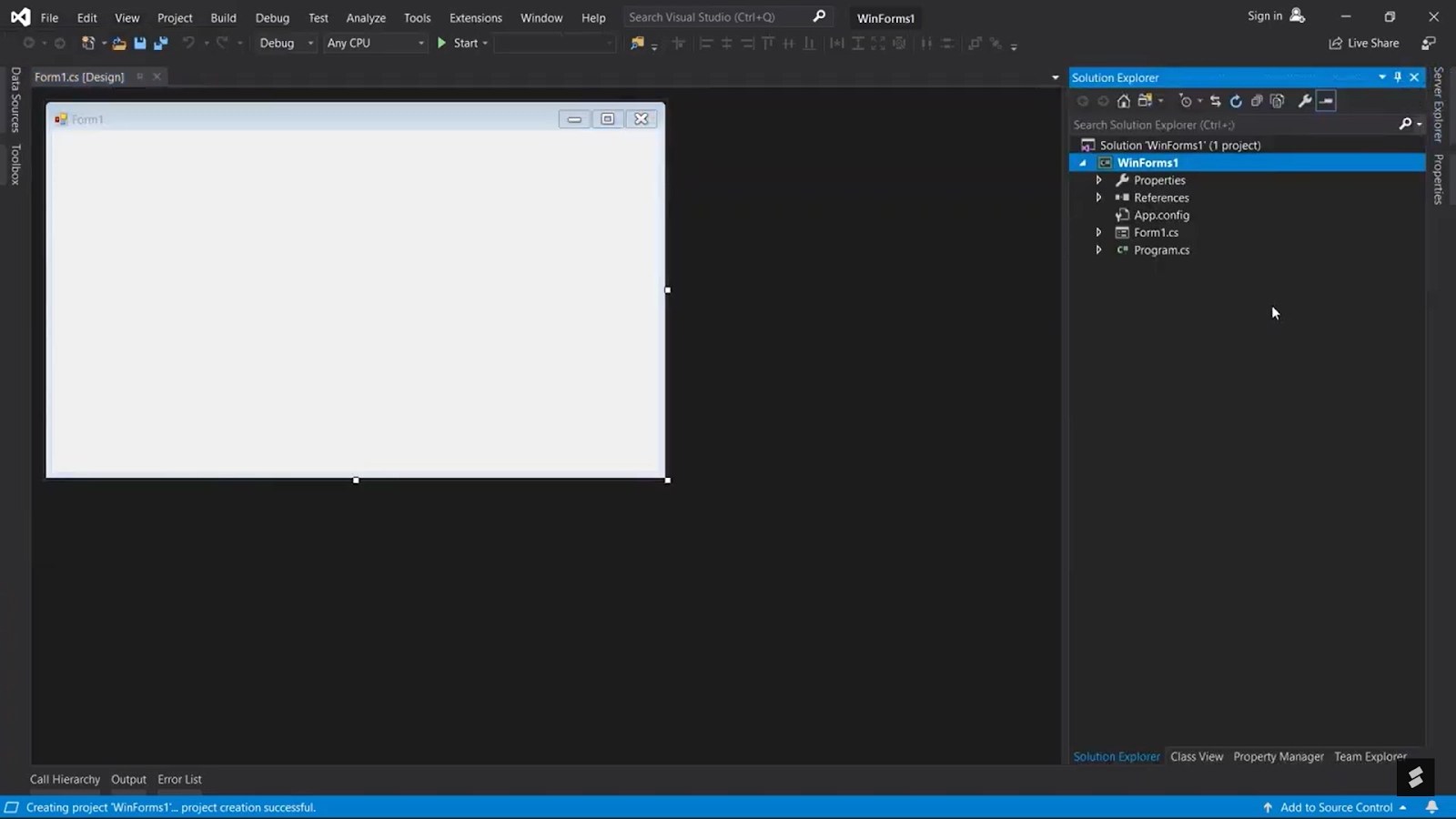Click the Sync with Active Document icon
The width and height of the screenshot is (1456, 819).
[1216, 101]
